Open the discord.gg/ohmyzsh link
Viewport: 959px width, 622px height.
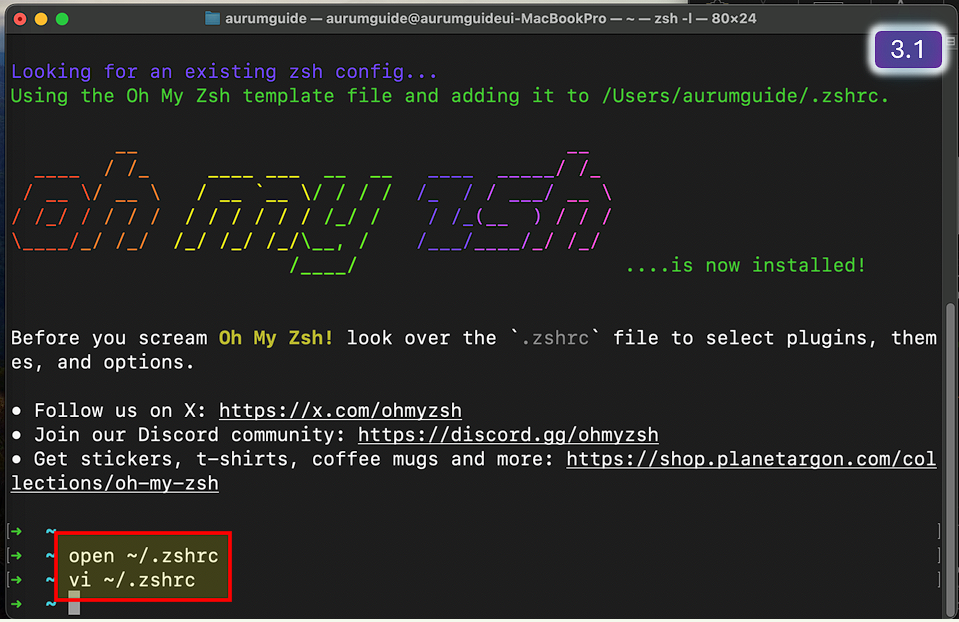508,435
